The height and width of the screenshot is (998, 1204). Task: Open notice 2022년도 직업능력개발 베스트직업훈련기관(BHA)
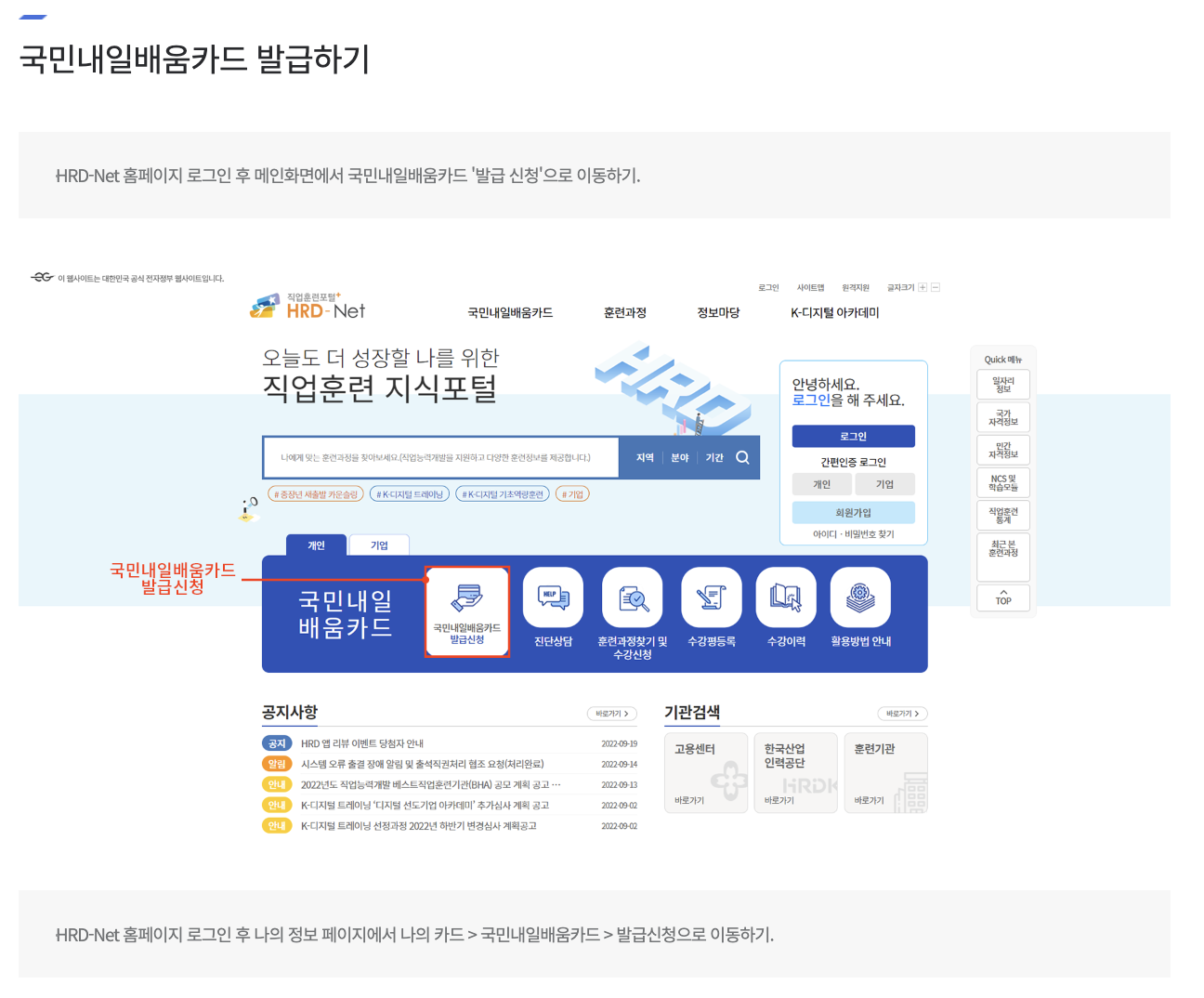[x=430, y=784]
